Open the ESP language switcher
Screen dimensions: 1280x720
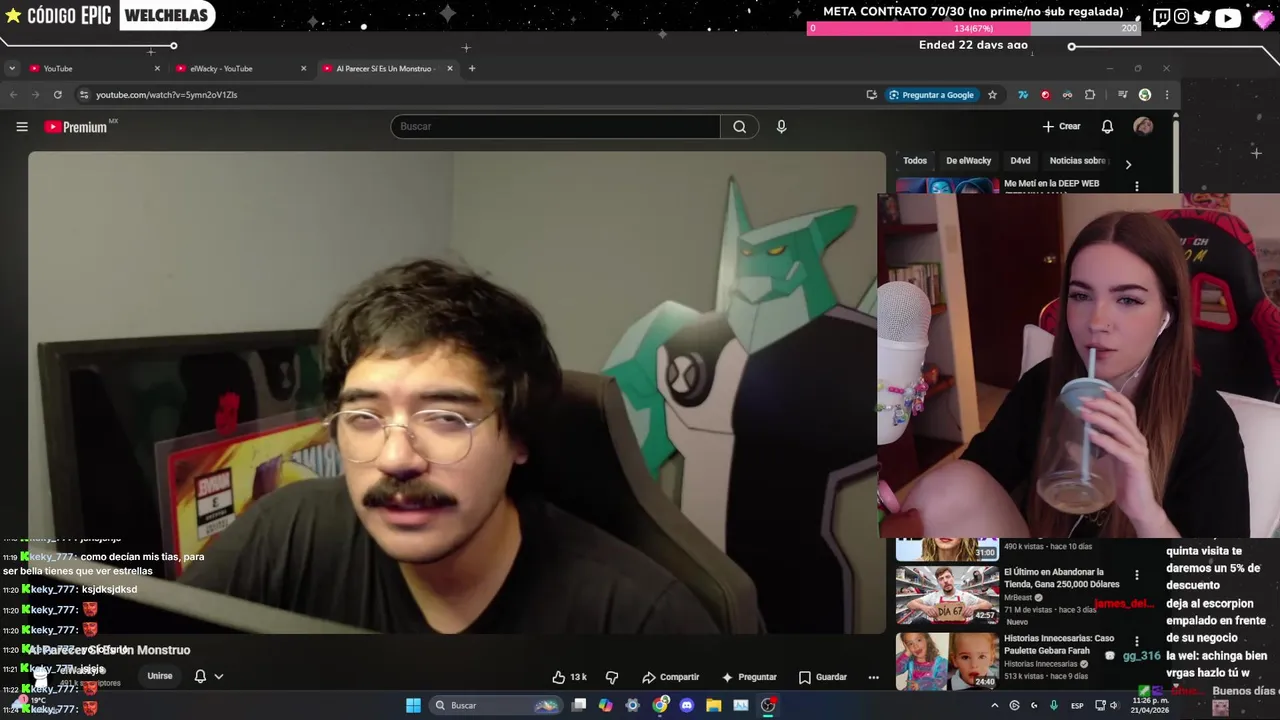click(1077, 706)
